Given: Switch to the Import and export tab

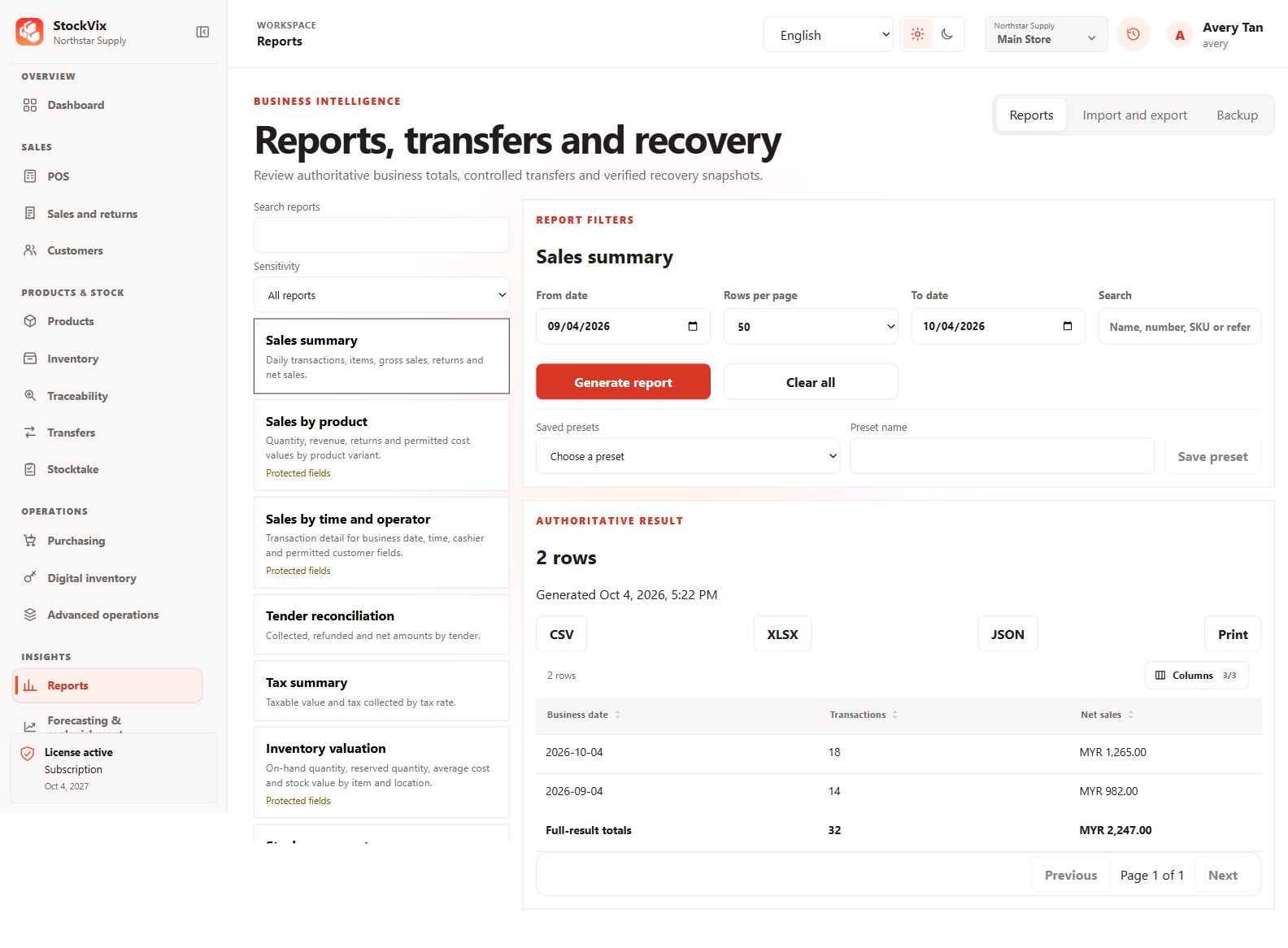Looking at the screenshot, I should (x=1134, y=115).
